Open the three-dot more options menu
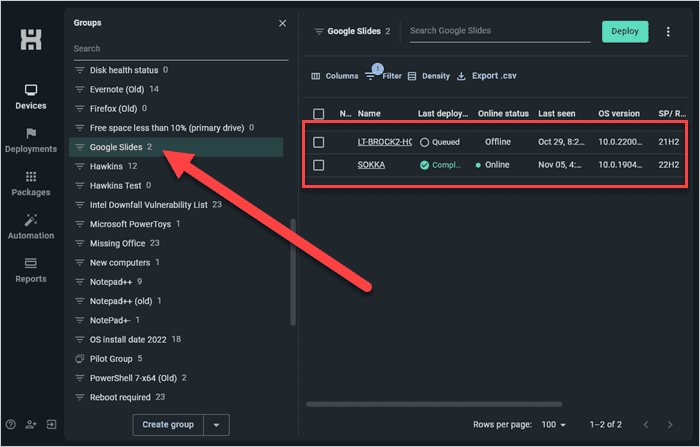This screenshot has width=700, height=447. pos(668,32)
